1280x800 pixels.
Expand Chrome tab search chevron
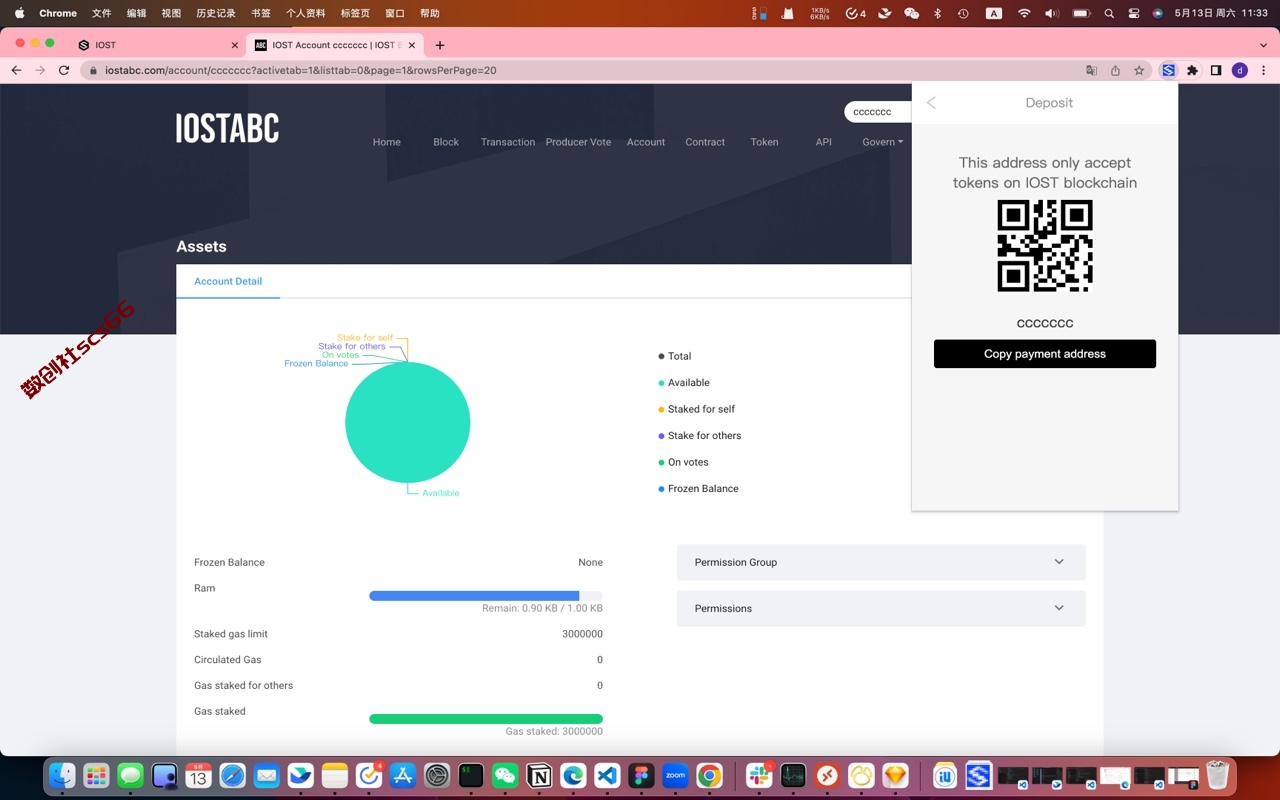click(1263, 45)
